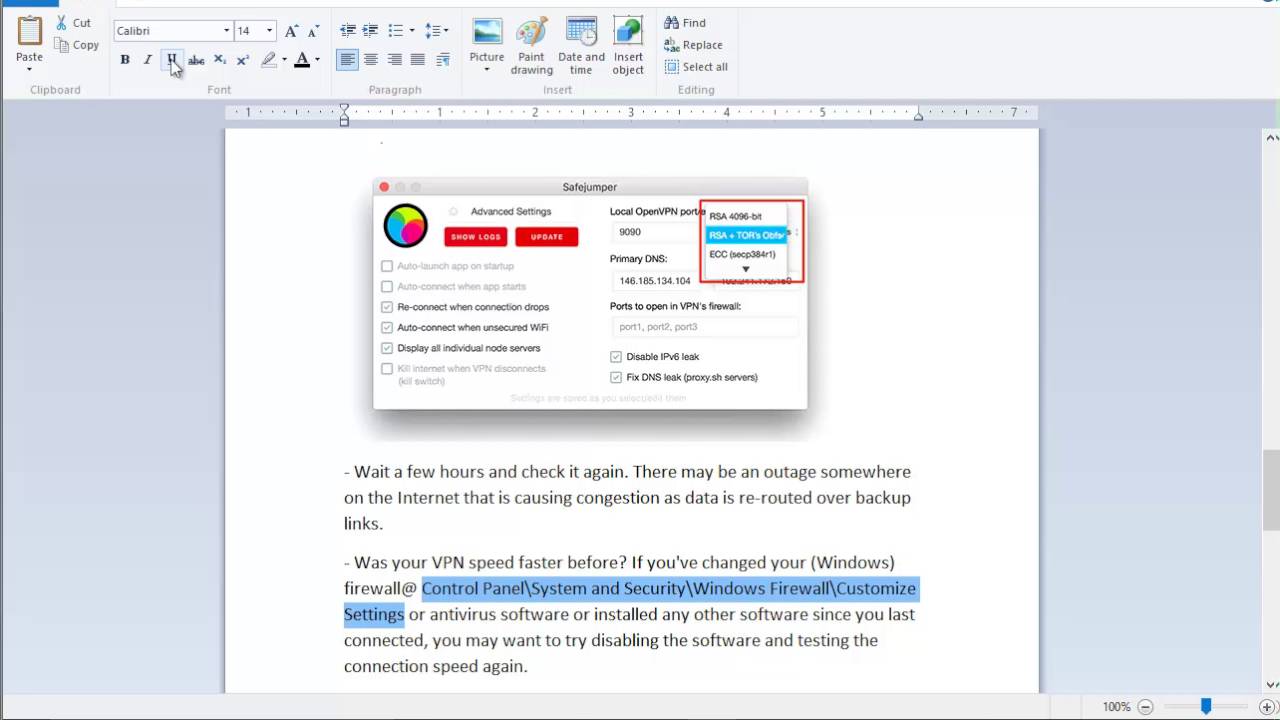The height and width of the screenshot is (720, 1280).
Task: Toggle italic formatting
Action: [148, 60]
